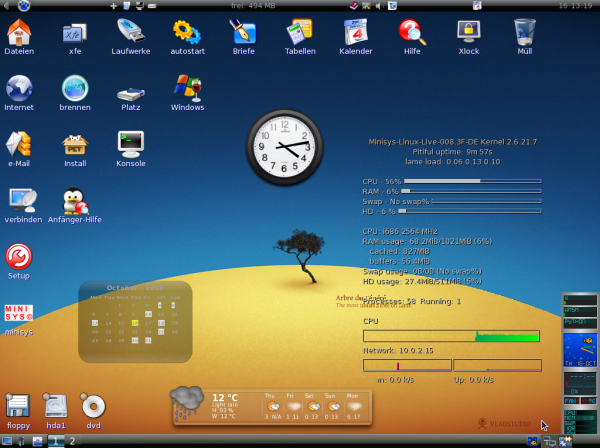Click the weather forecast widget

(x=270, y=406)
